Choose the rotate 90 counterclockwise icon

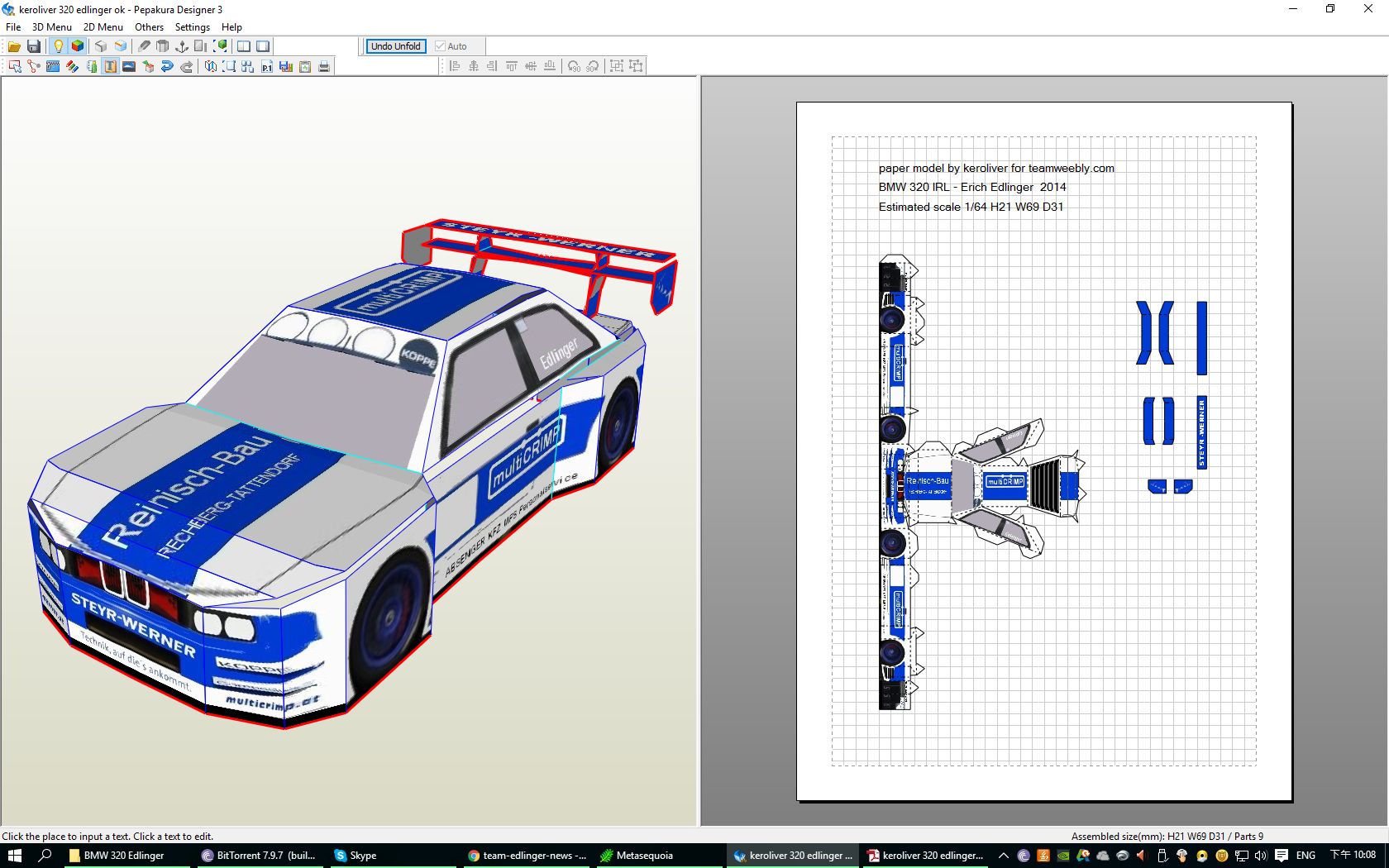pos(574,67)
